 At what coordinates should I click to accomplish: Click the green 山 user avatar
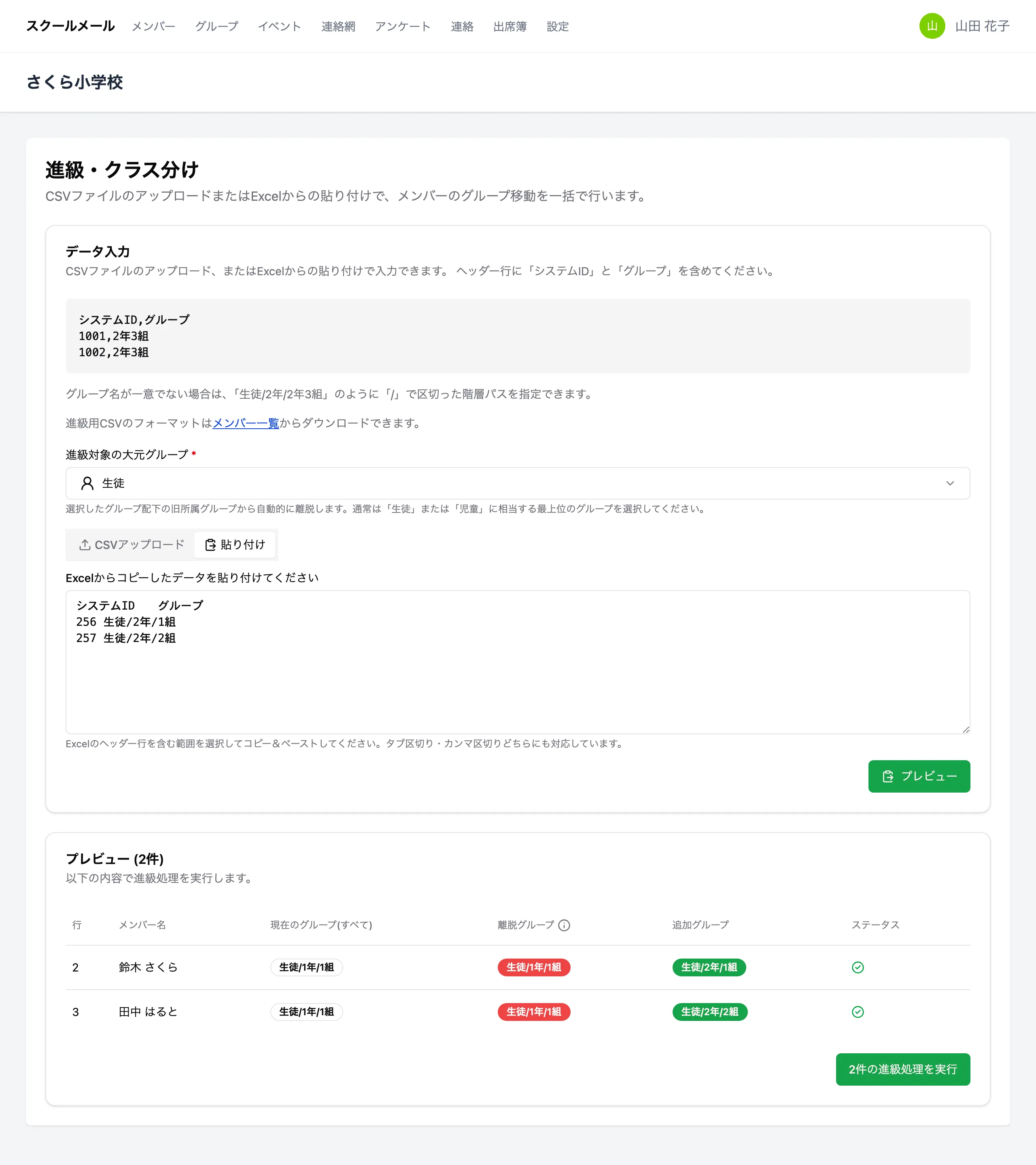tap(932, 26)
